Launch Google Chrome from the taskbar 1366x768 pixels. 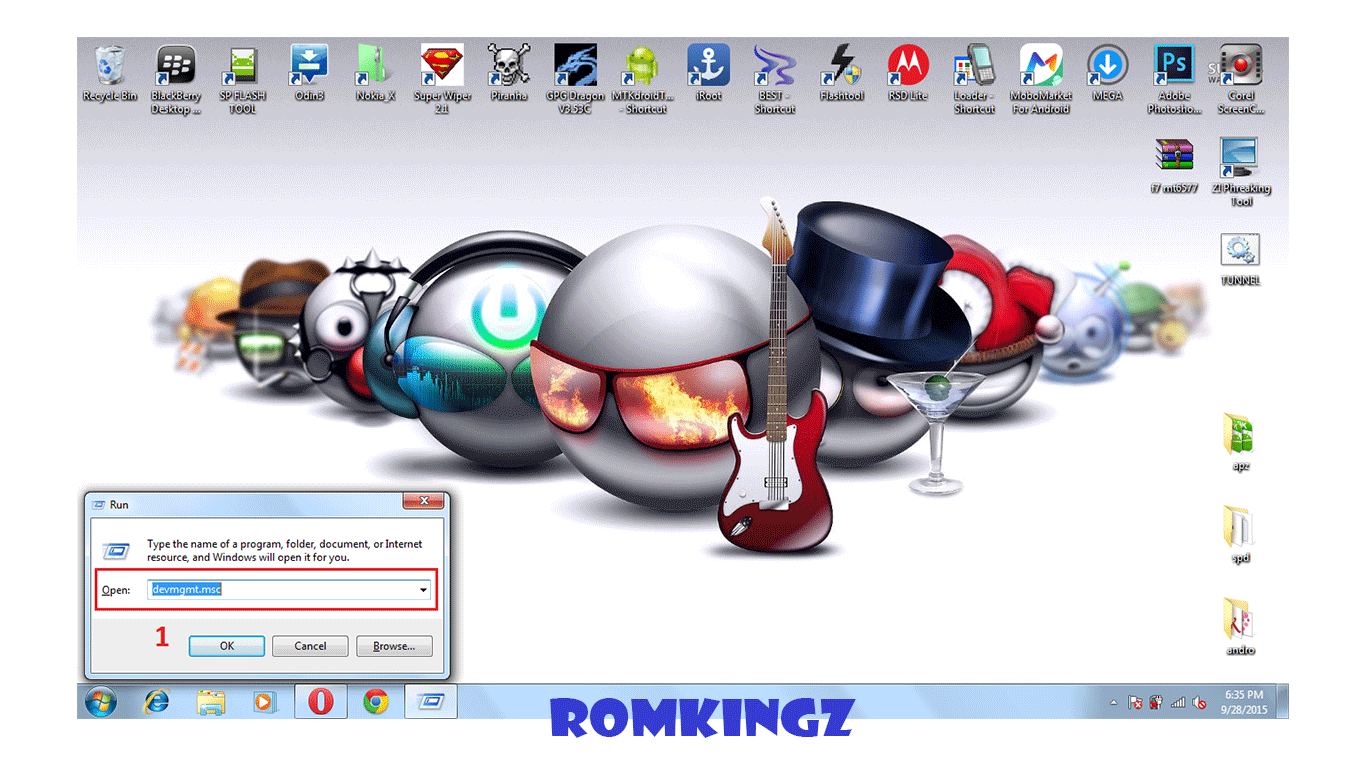tap(376, 702)
